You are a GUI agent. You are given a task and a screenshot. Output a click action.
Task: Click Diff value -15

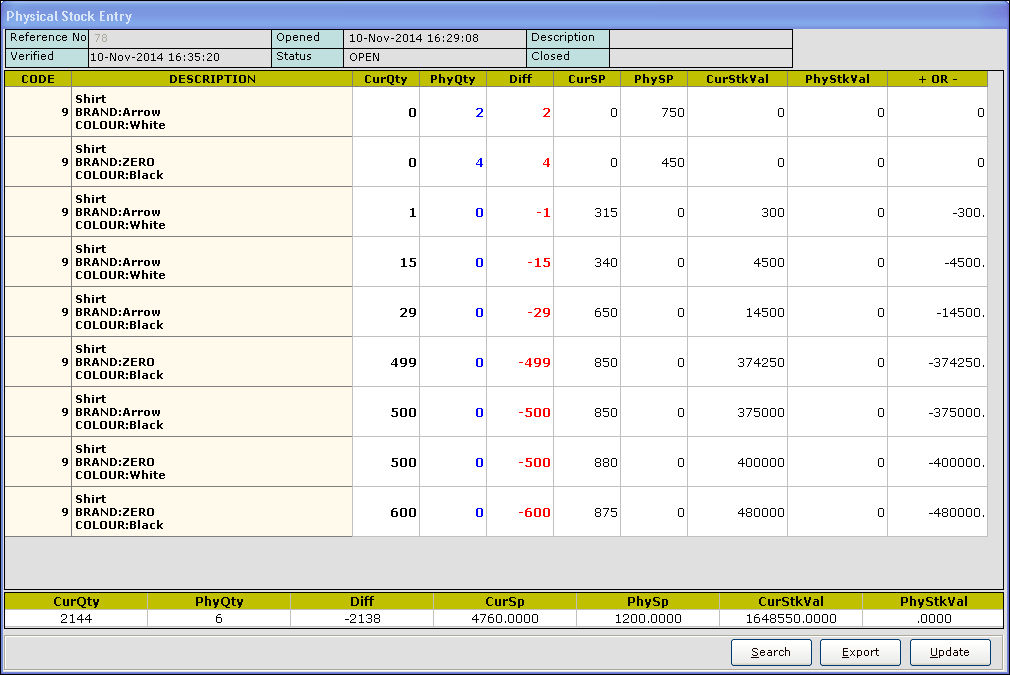tap(520, 262)
